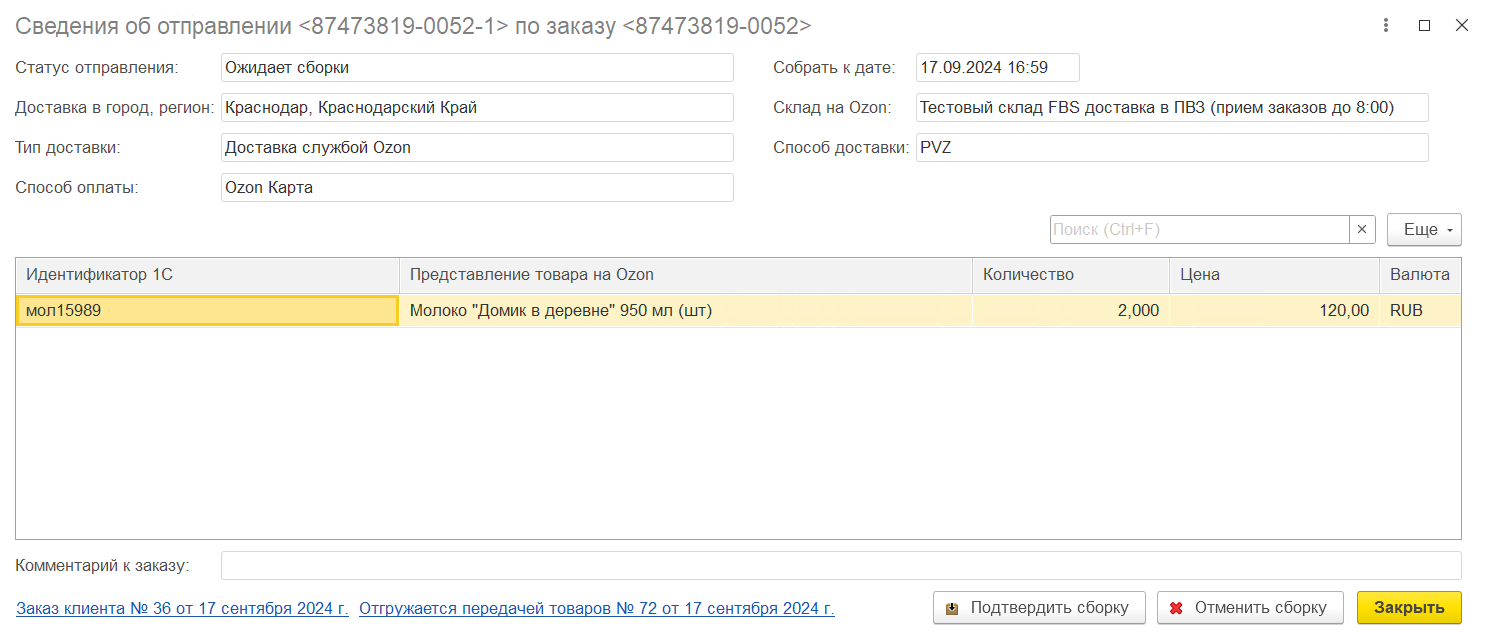
Task: Maximize the shipment details window
Action: coord(1424,26)
